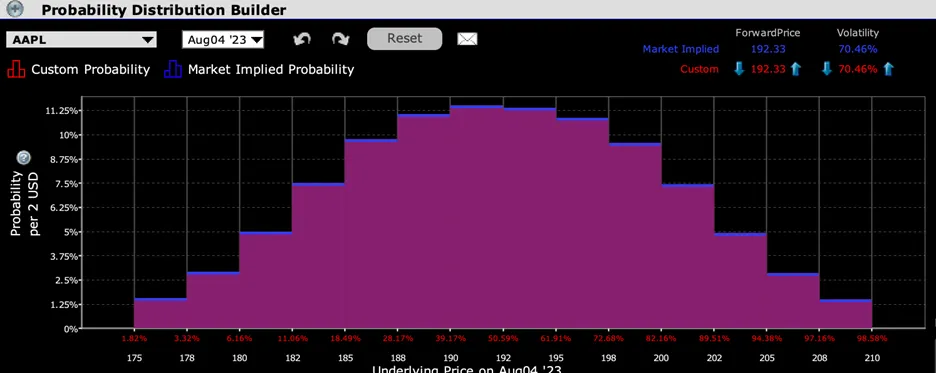Click the 18.49% cumulative probability value
The height and width of the screenshot is (373, 936).
pos(345,339)
